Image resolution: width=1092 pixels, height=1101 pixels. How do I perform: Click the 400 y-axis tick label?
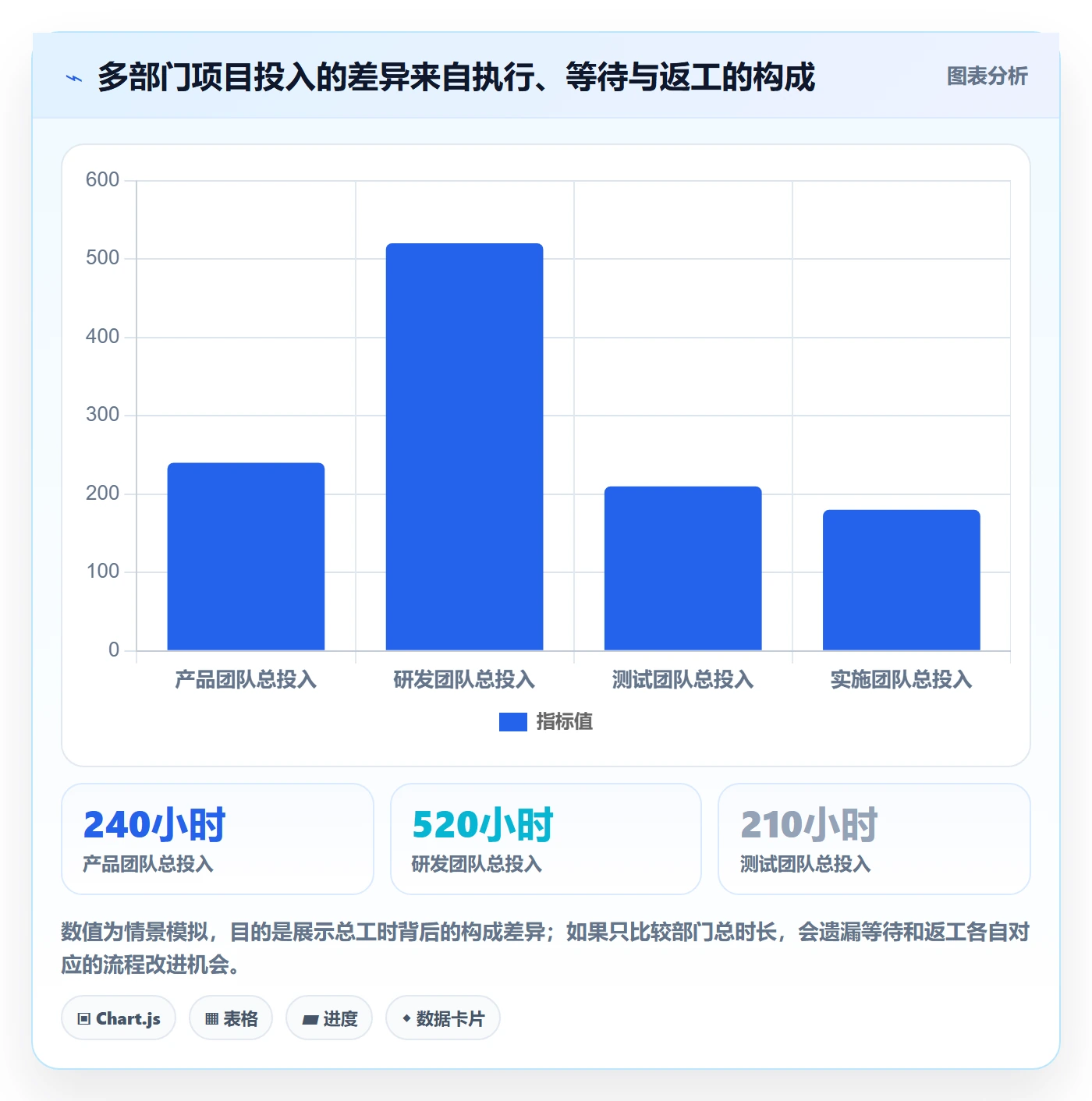click(102, 337)
